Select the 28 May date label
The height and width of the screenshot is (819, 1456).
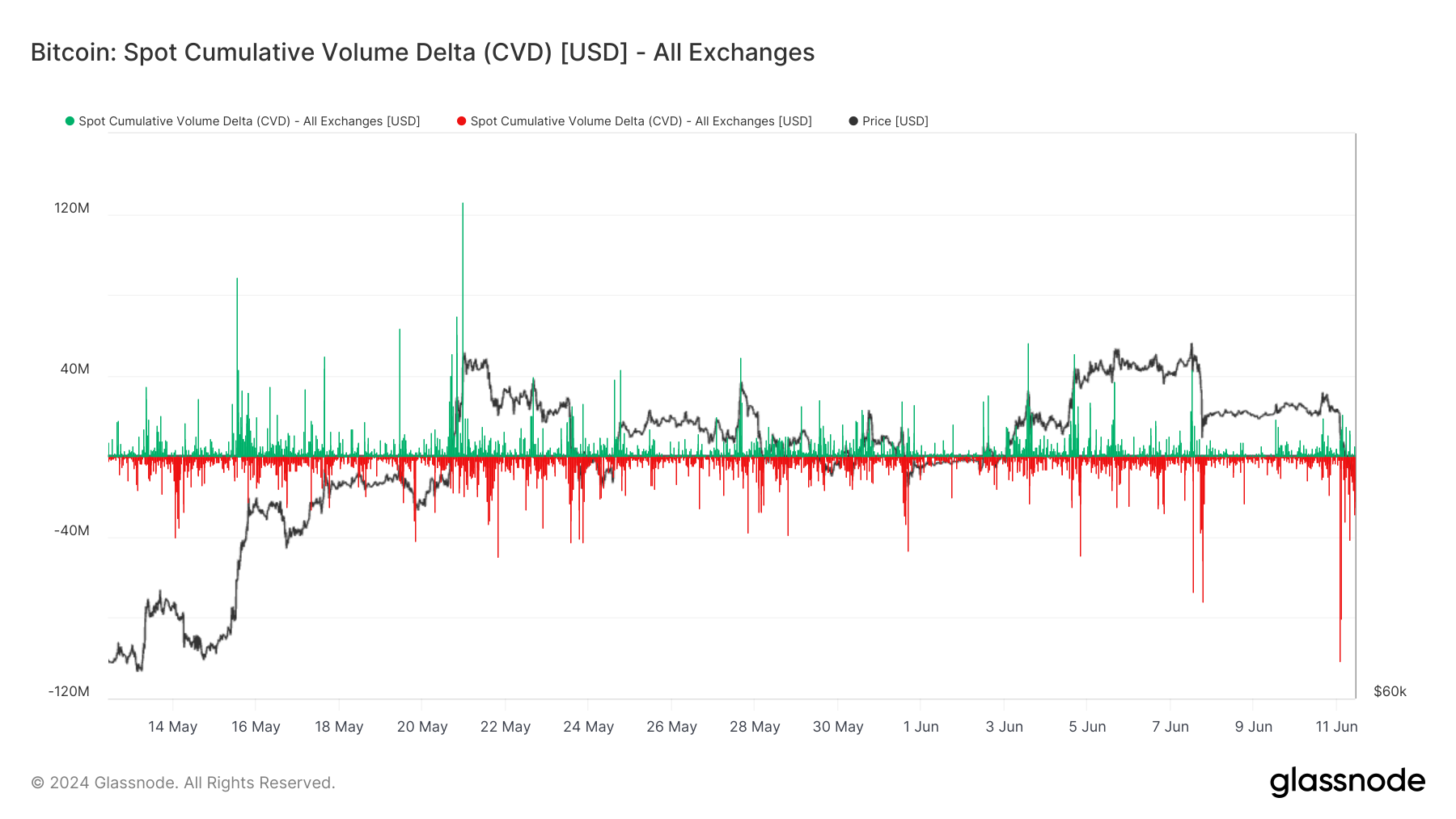tap(754, 727)
